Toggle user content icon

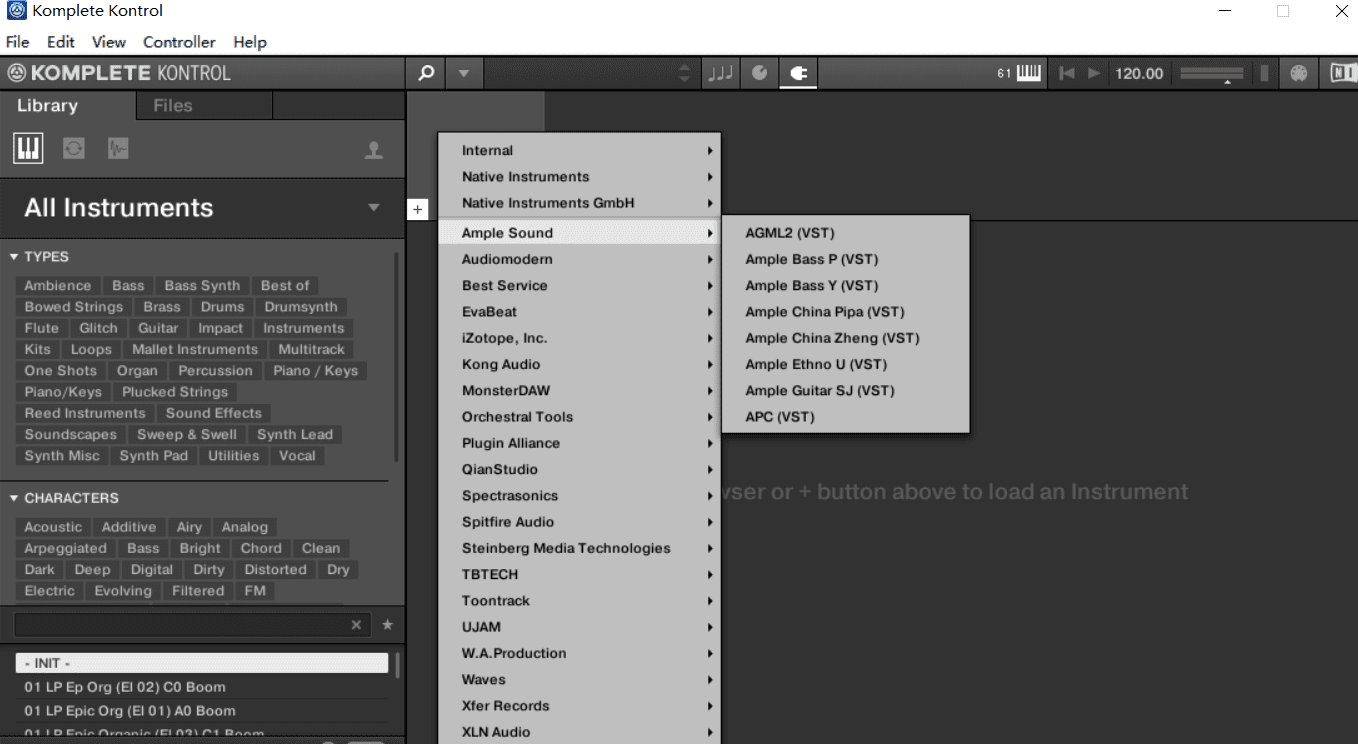(374, 150)
